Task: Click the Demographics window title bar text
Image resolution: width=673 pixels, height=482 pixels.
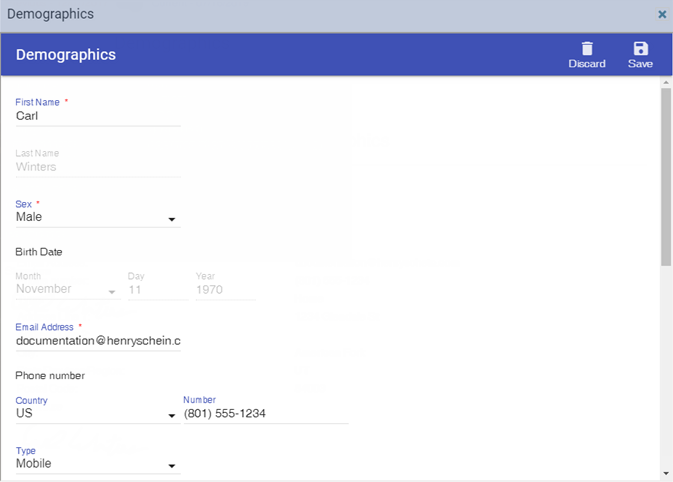Action: click(50, 15)
